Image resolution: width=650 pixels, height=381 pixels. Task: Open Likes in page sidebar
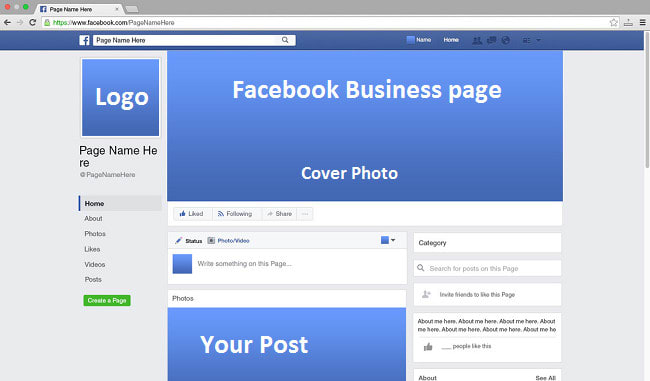point(92,249)
